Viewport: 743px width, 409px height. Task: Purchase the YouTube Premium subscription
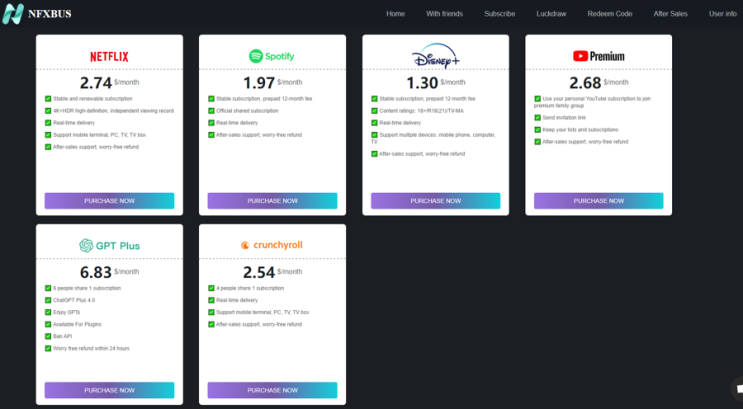point(598,201)
